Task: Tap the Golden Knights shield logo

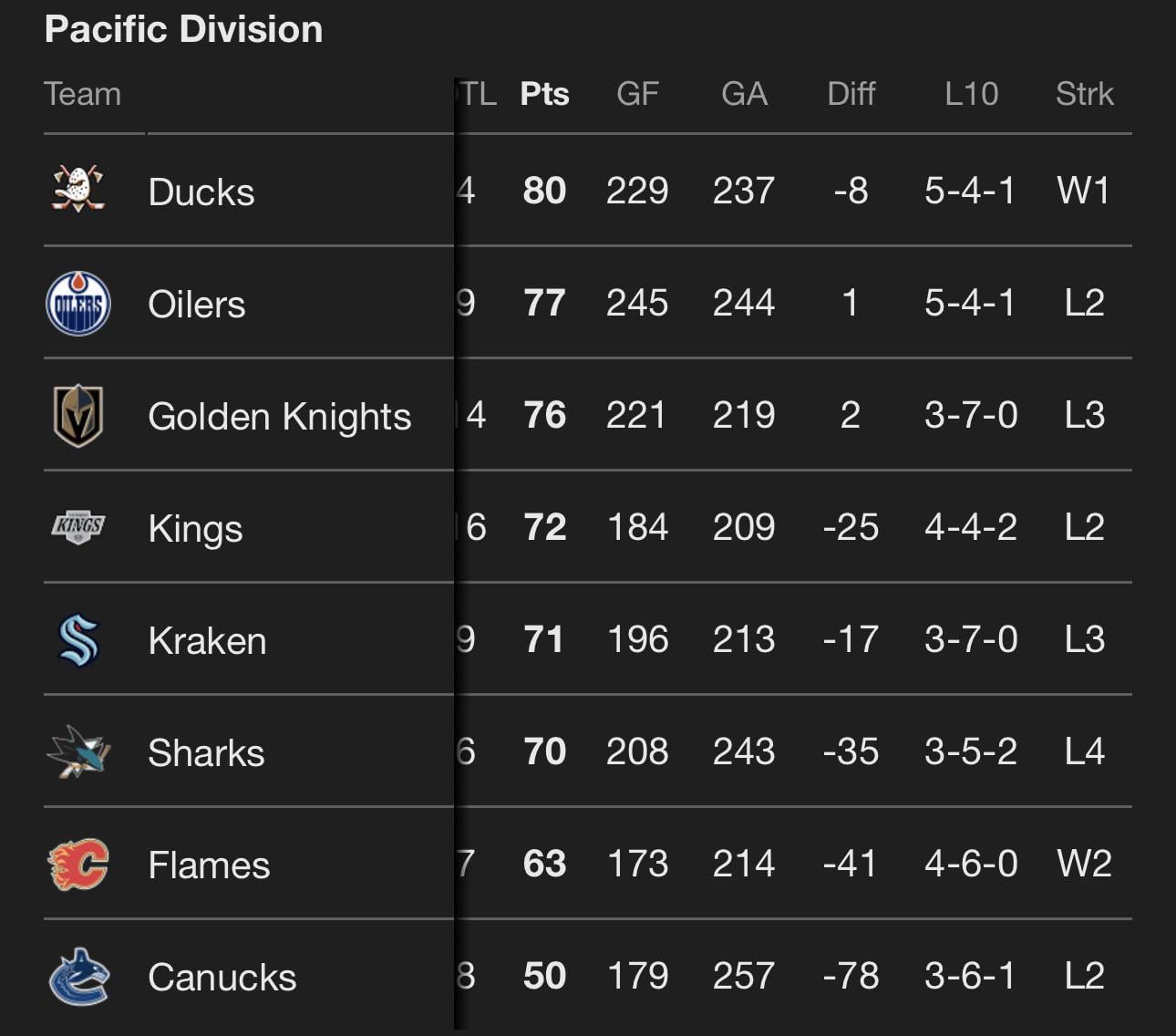Action: tap(78, 416)
